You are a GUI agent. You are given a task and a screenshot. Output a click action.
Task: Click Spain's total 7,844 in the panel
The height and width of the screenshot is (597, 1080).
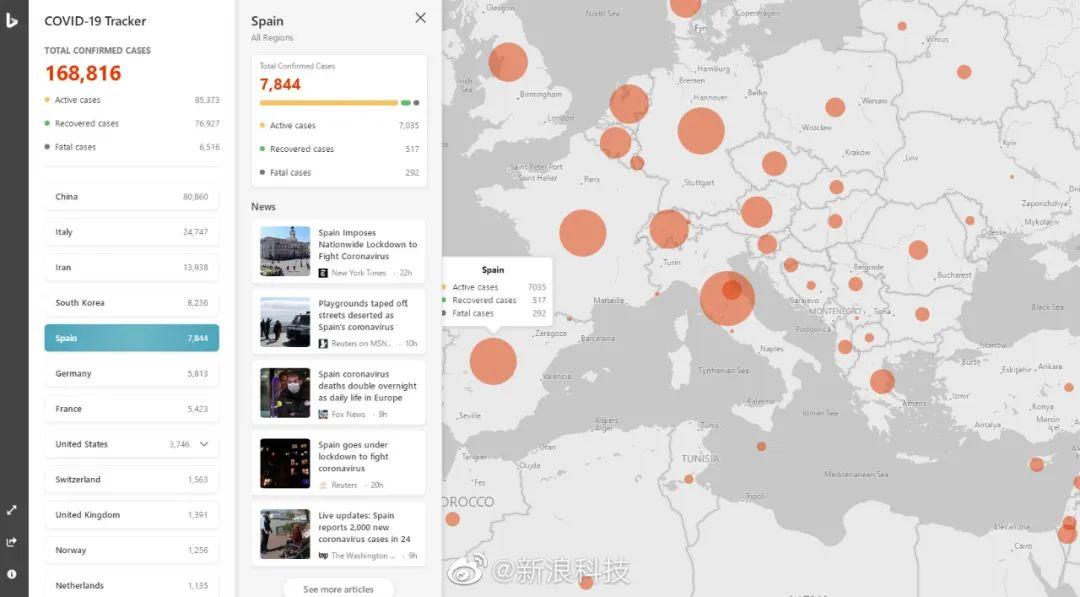280,85
